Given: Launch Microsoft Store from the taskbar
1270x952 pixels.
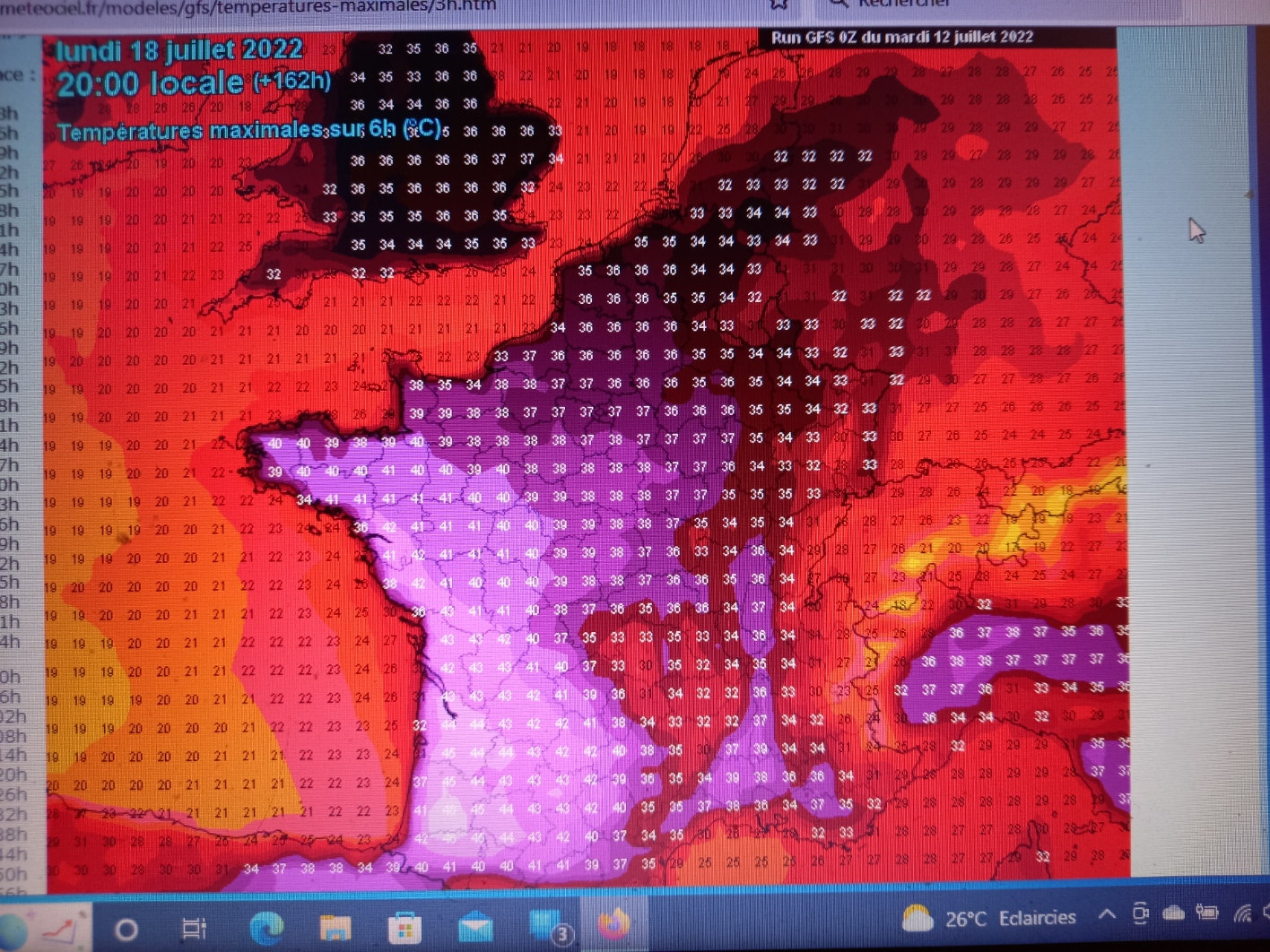Looking at the screenshot, I should point(404,928).
